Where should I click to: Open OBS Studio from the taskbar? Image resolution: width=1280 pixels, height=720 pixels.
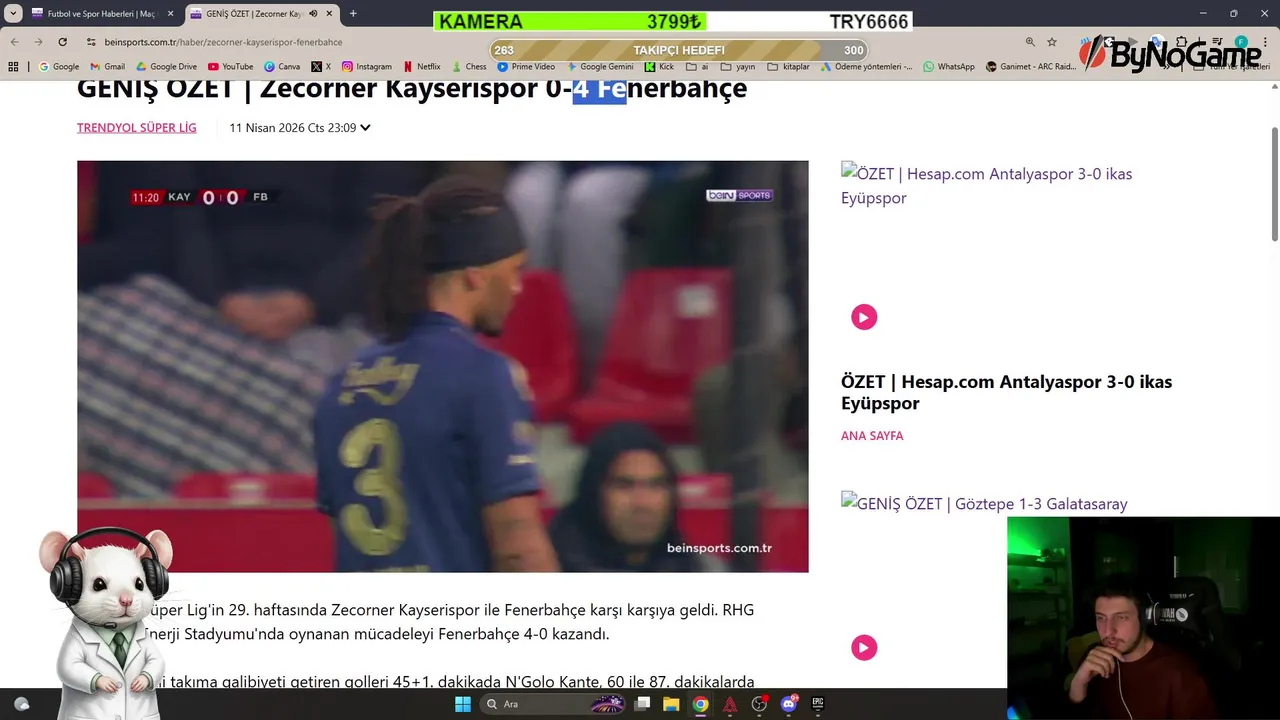759,704
